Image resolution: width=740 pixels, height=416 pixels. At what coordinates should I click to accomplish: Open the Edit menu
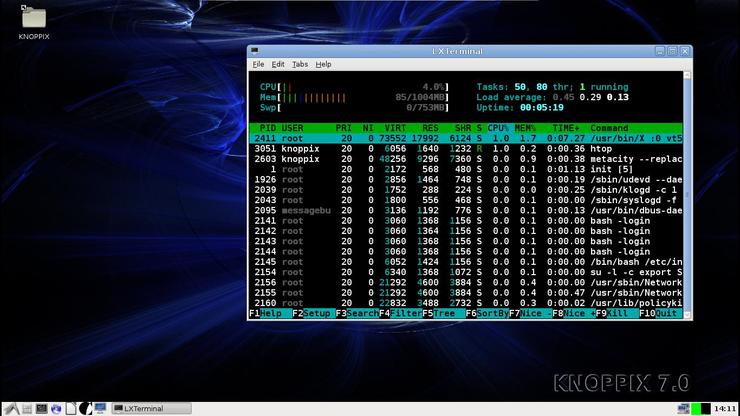(278, 64)
